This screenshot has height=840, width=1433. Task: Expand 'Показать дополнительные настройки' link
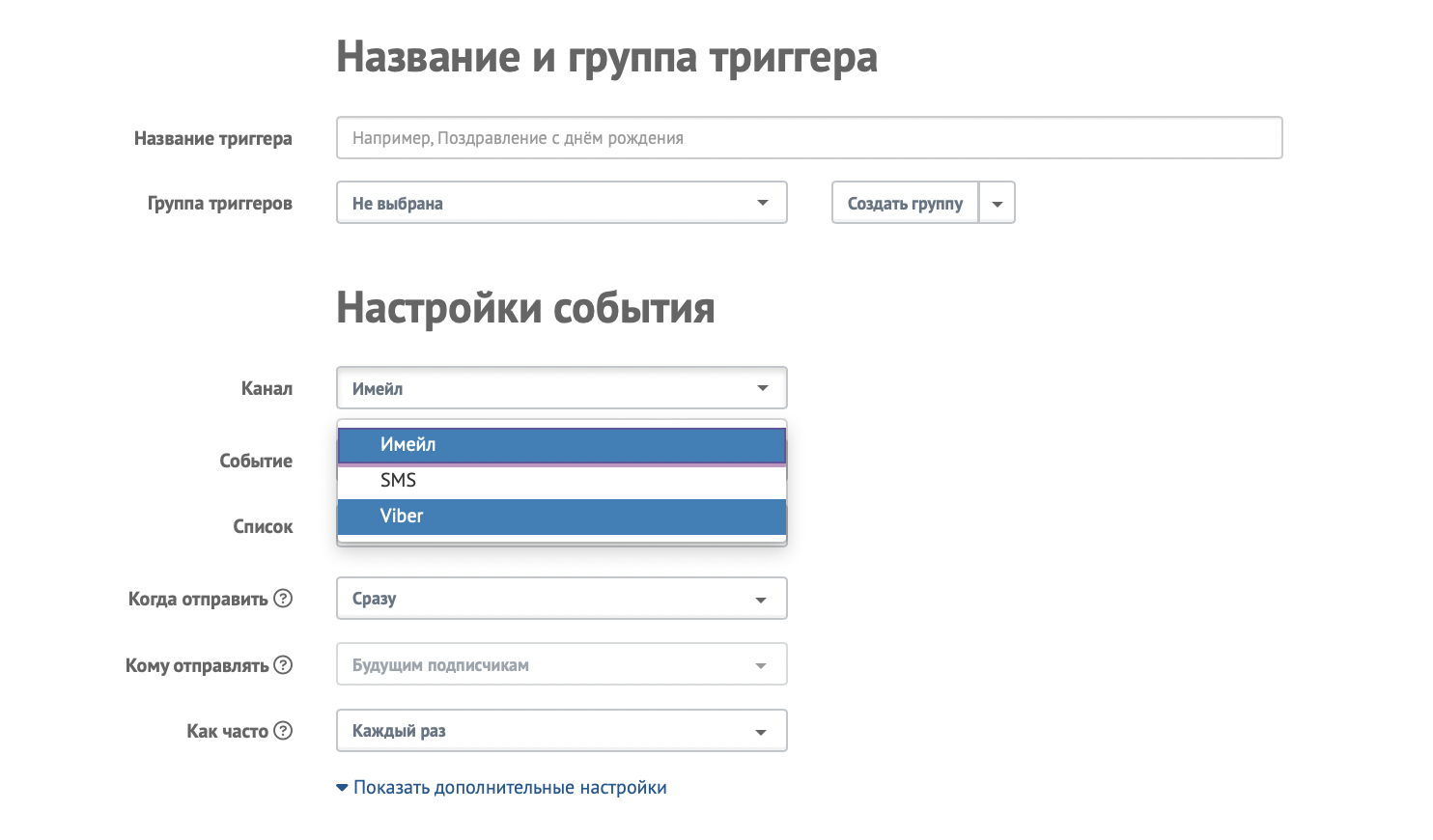pyautogui.click(x=501, y=788)
